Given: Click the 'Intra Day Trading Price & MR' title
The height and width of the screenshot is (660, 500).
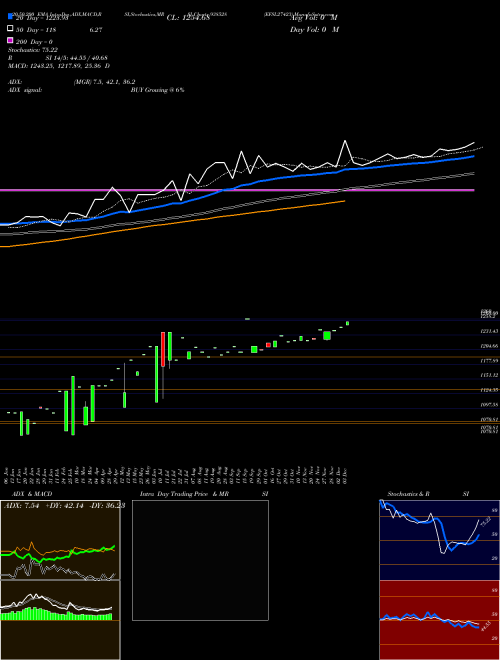Looking at the screenshot, I should (184, 494).
